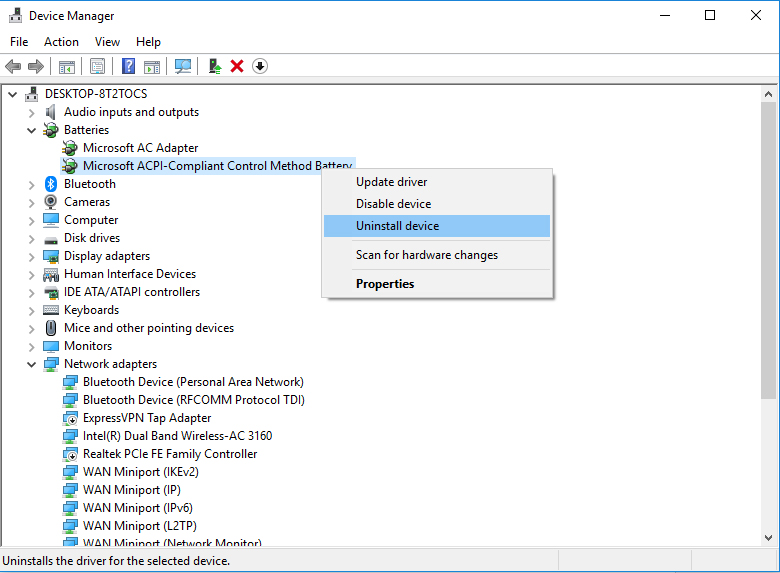Click the Bluetooth category icon
The height and width of the screenshot is (573, 780).
point(51,184)
